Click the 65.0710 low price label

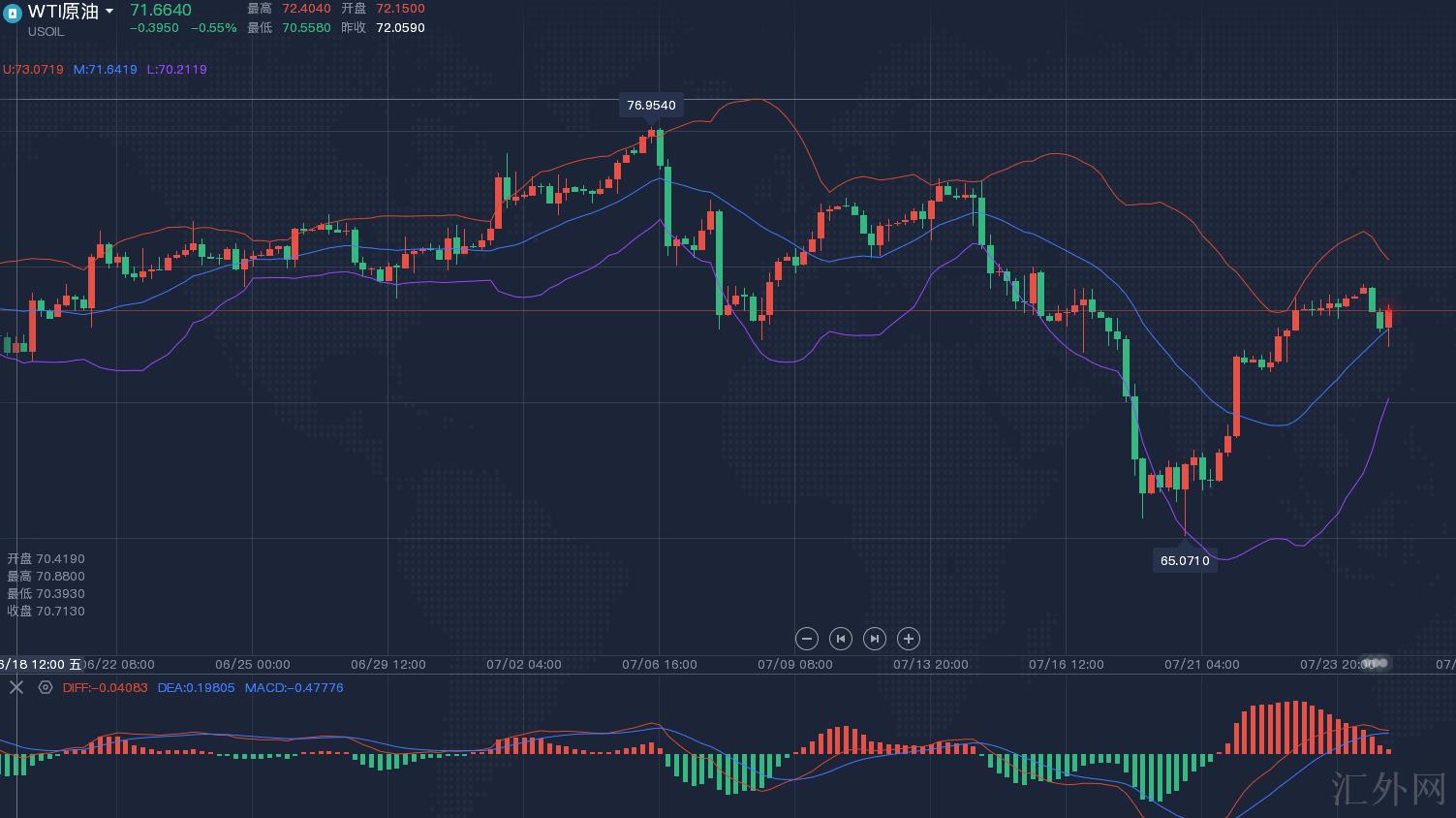click(x=1184, y=560)
